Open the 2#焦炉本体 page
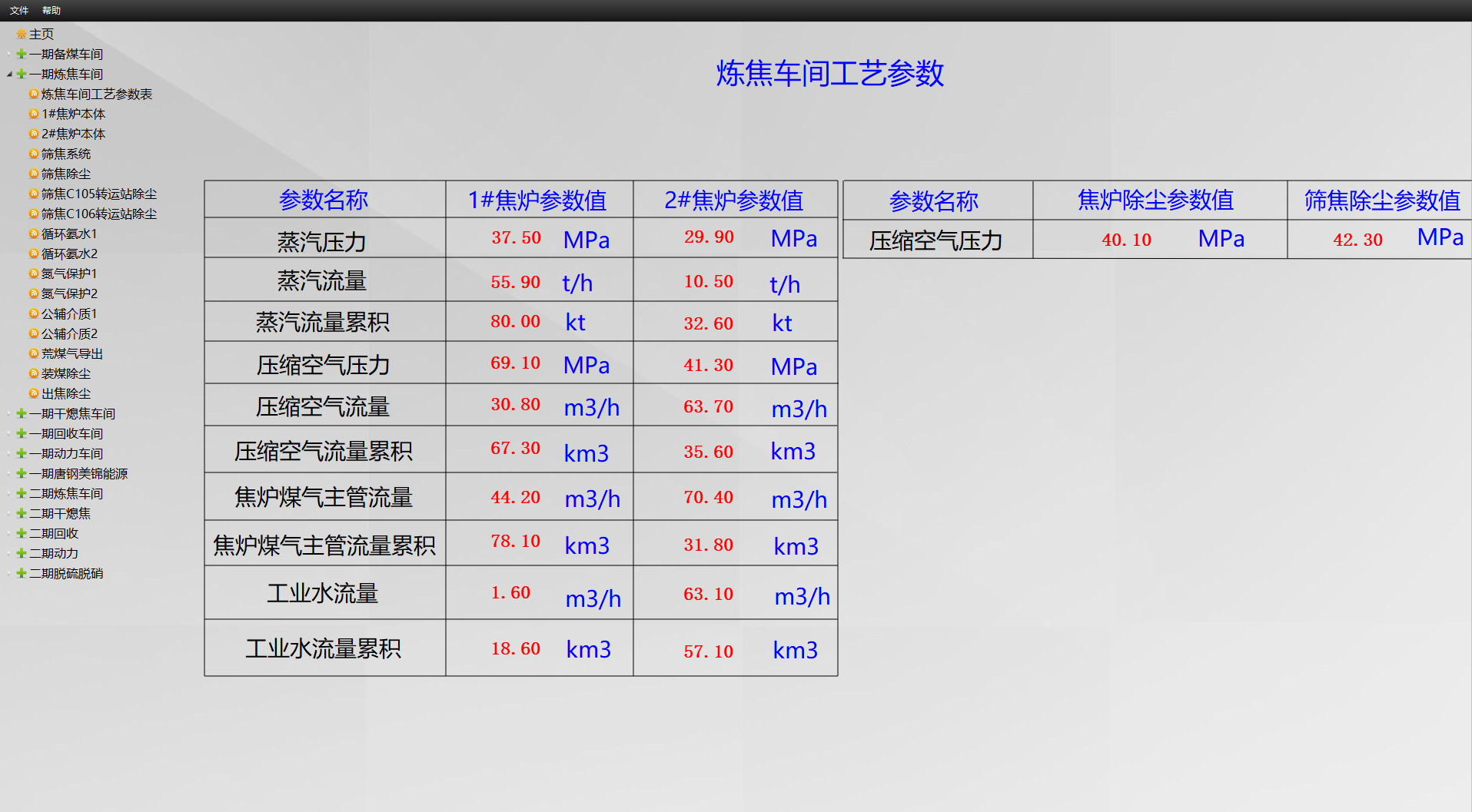 pyautogui.click(x=73, y=134)
